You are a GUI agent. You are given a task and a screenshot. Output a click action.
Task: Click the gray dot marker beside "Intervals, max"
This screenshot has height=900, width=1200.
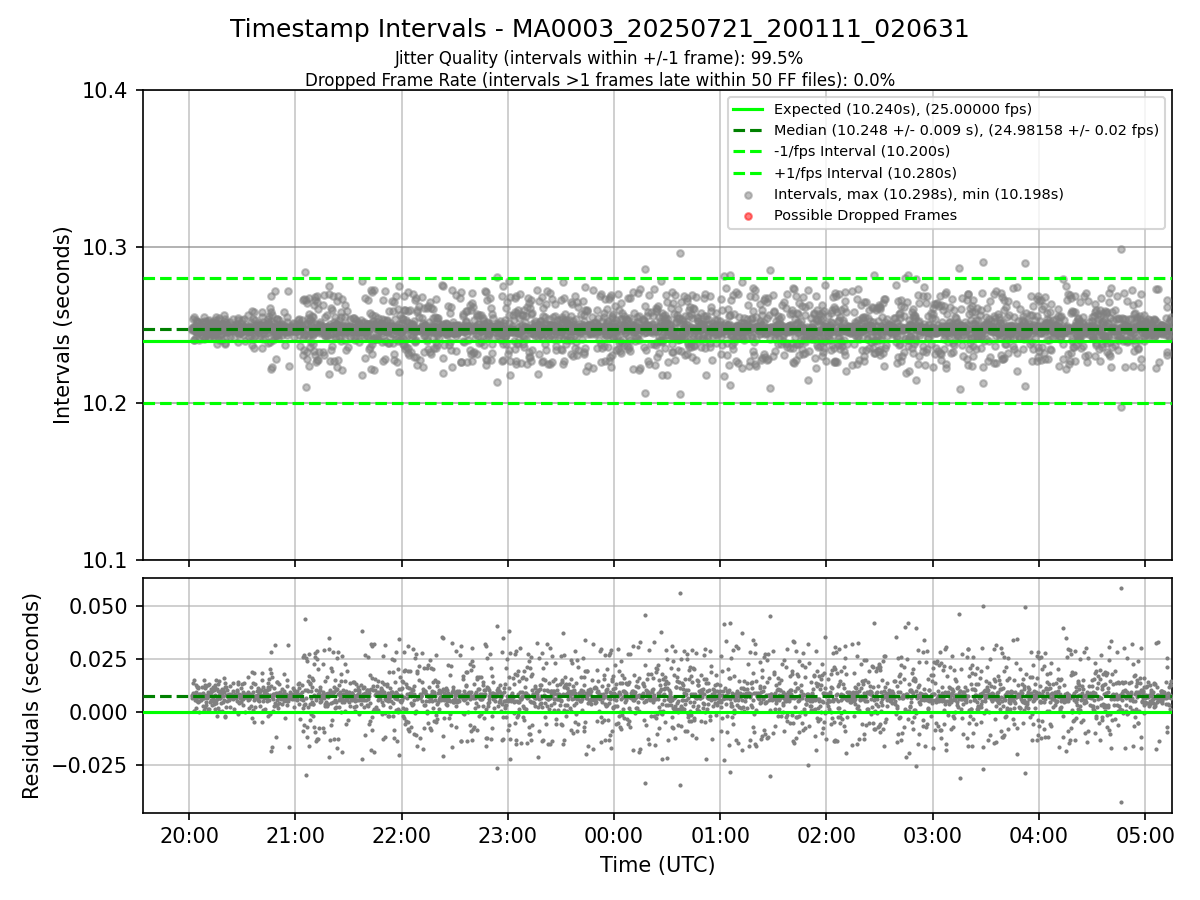[x=748, y=195]
